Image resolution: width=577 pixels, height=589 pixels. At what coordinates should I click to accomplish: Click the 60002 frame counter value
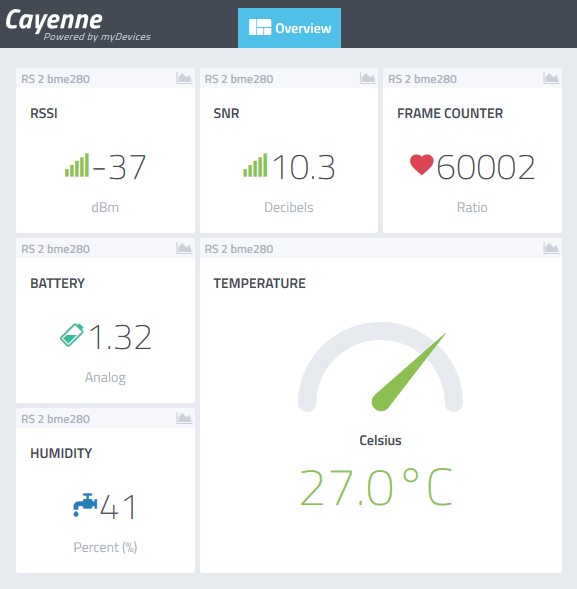486,167
